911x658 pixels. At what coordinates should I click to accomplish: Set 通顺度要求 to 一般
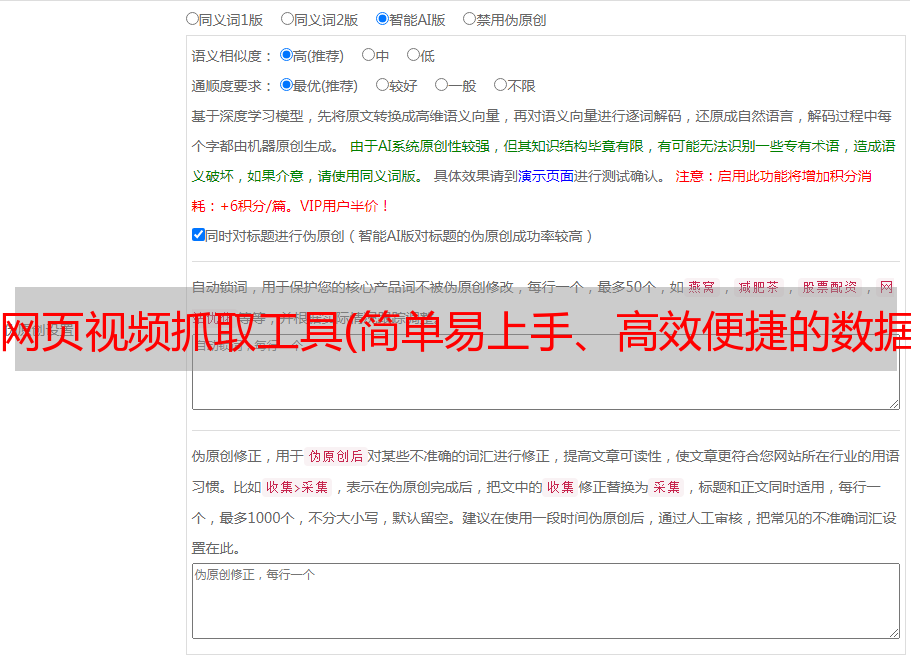(442, 85)
